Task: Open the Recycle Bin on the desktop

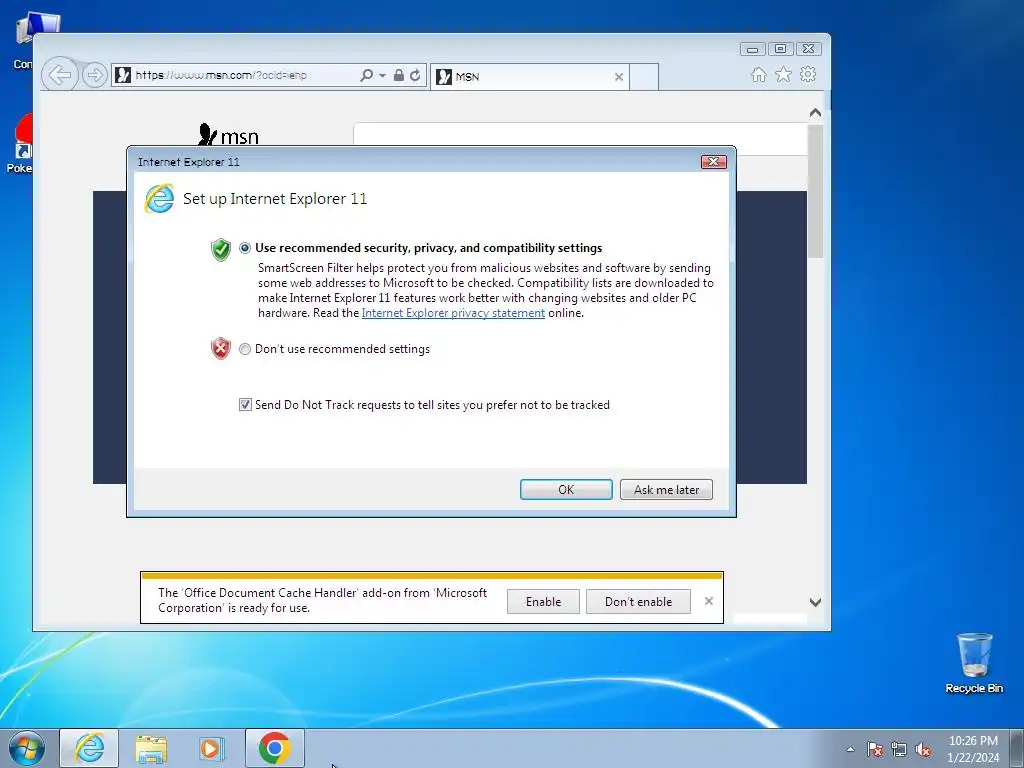Action: click(x=974, y=663)
